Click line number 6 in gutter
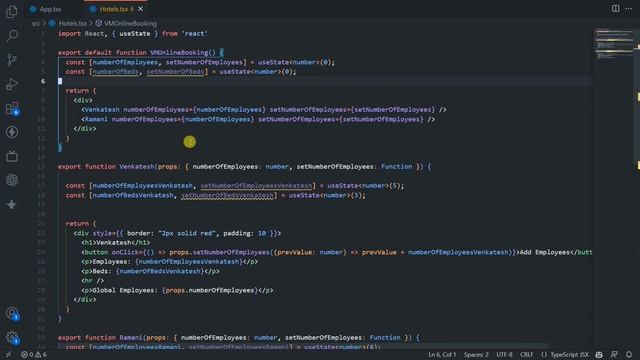The image size is (640, 360). [x=43, y=81]
